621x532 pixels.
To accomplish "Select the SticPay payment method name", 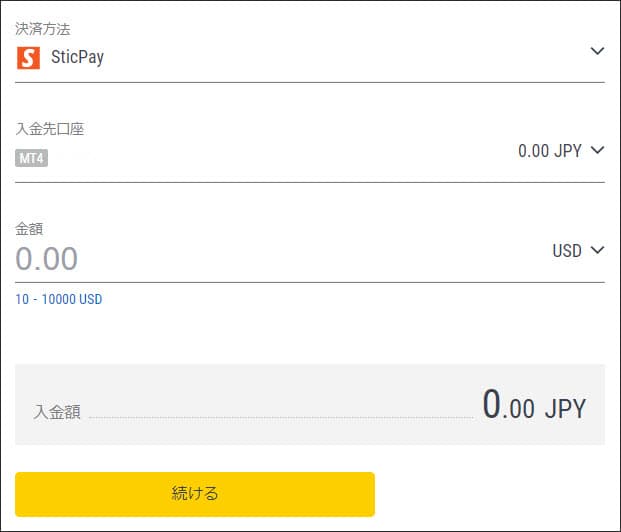I will [x=77, y=57].
